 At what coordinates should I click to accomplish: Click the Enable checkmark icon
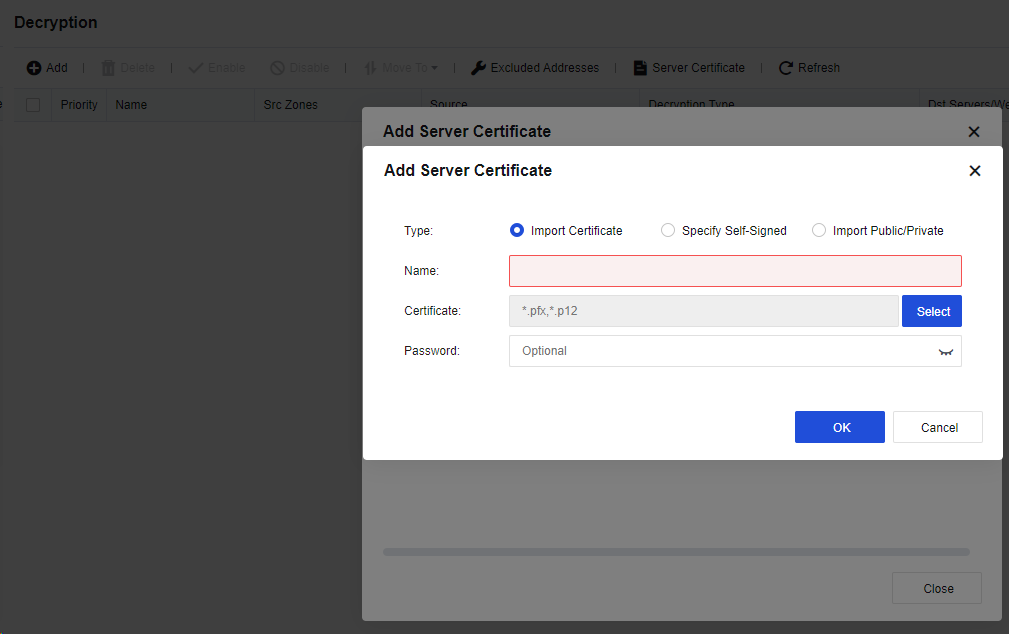coord(196,68)
